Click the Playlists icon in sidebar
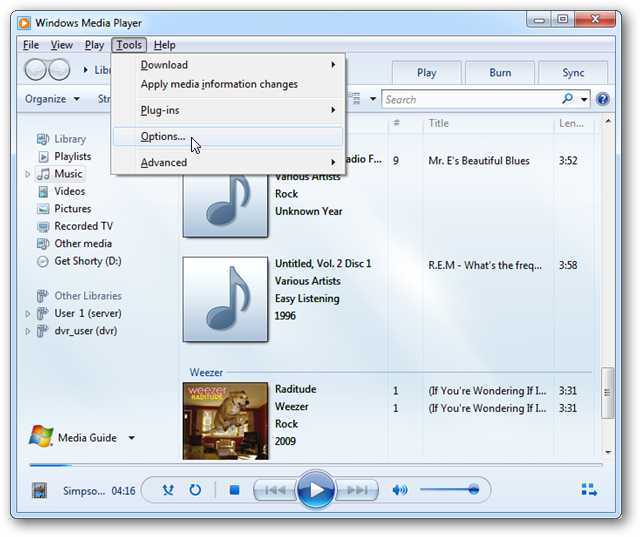The width and height of the screenshot is (640, 537). [43, 157]
